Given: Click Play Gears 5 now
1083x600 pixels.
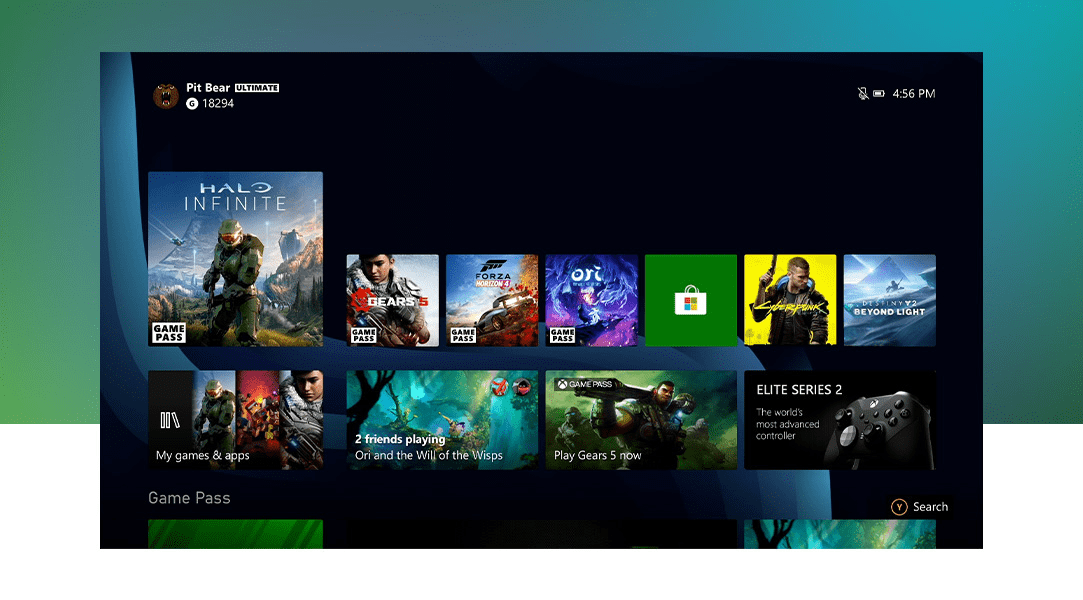Looking at the screenshot, I should click(640, 420).
